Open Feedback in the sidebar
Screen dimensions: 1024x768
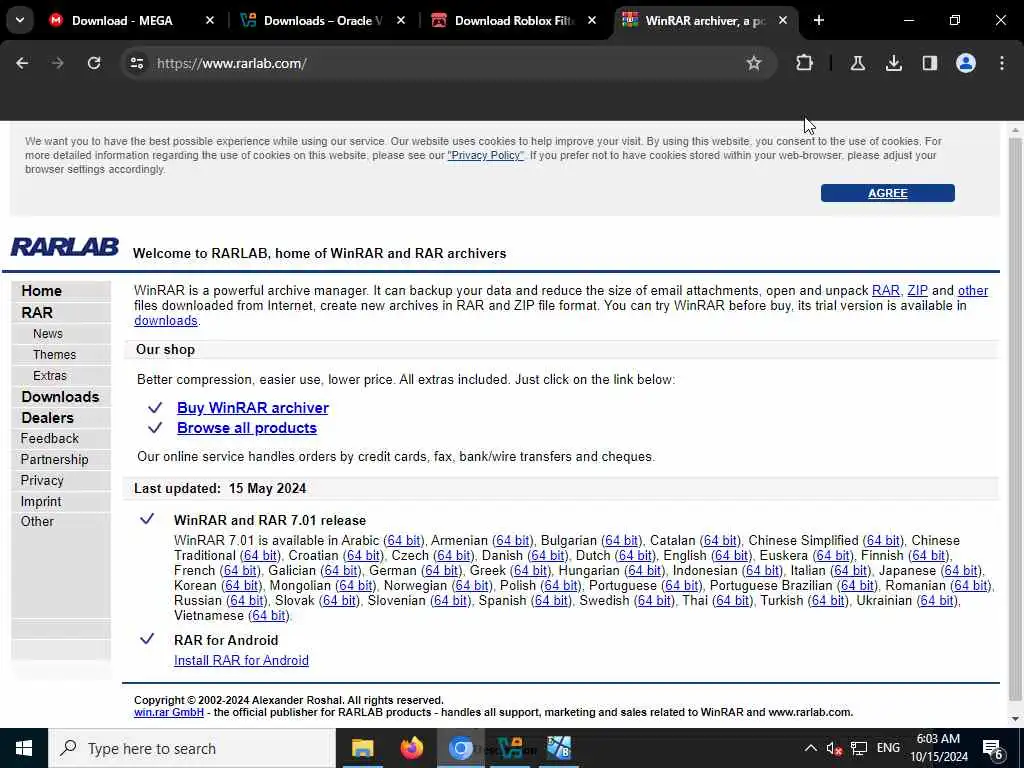50,439
